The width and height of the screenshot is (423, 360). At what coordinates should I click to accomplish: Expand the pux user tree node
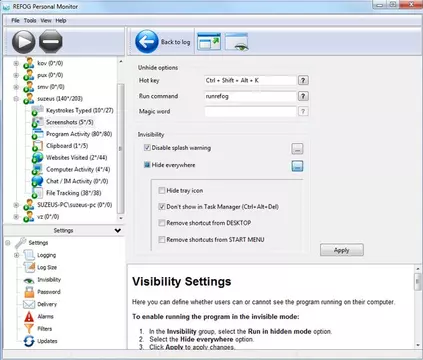pos(16,75)
